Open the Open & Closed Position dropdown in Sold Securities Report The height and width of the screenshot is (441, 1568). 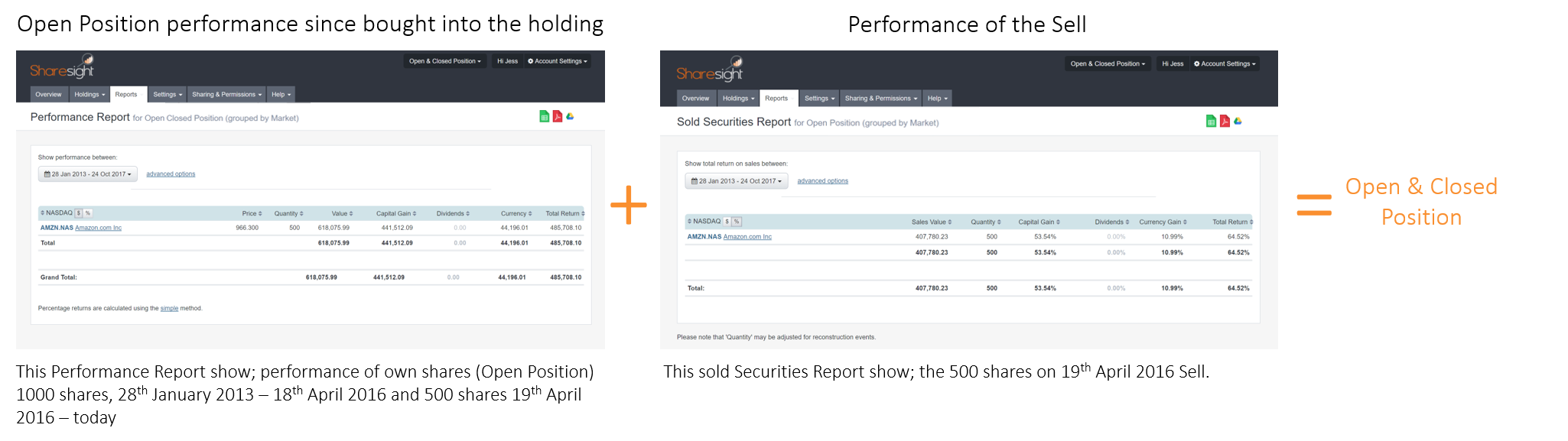coord(1108,63)
